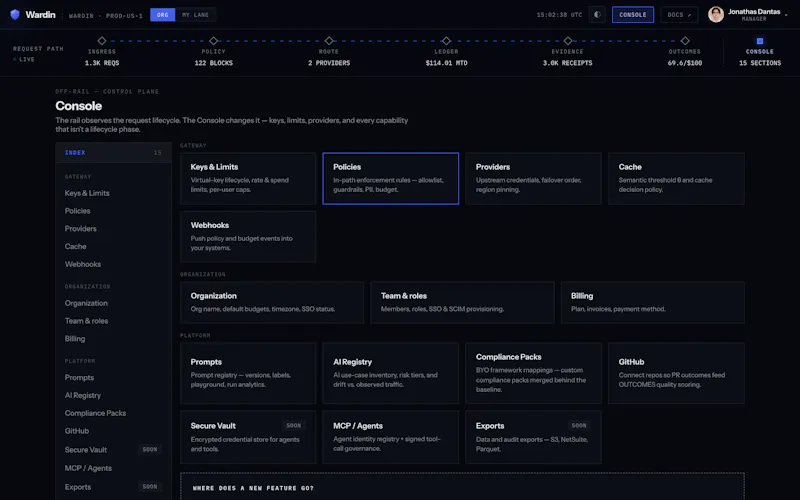The height and width of the screenshot is (500, 800).
Task: Open the MCP / Agents card
Action: click(391, 437)
